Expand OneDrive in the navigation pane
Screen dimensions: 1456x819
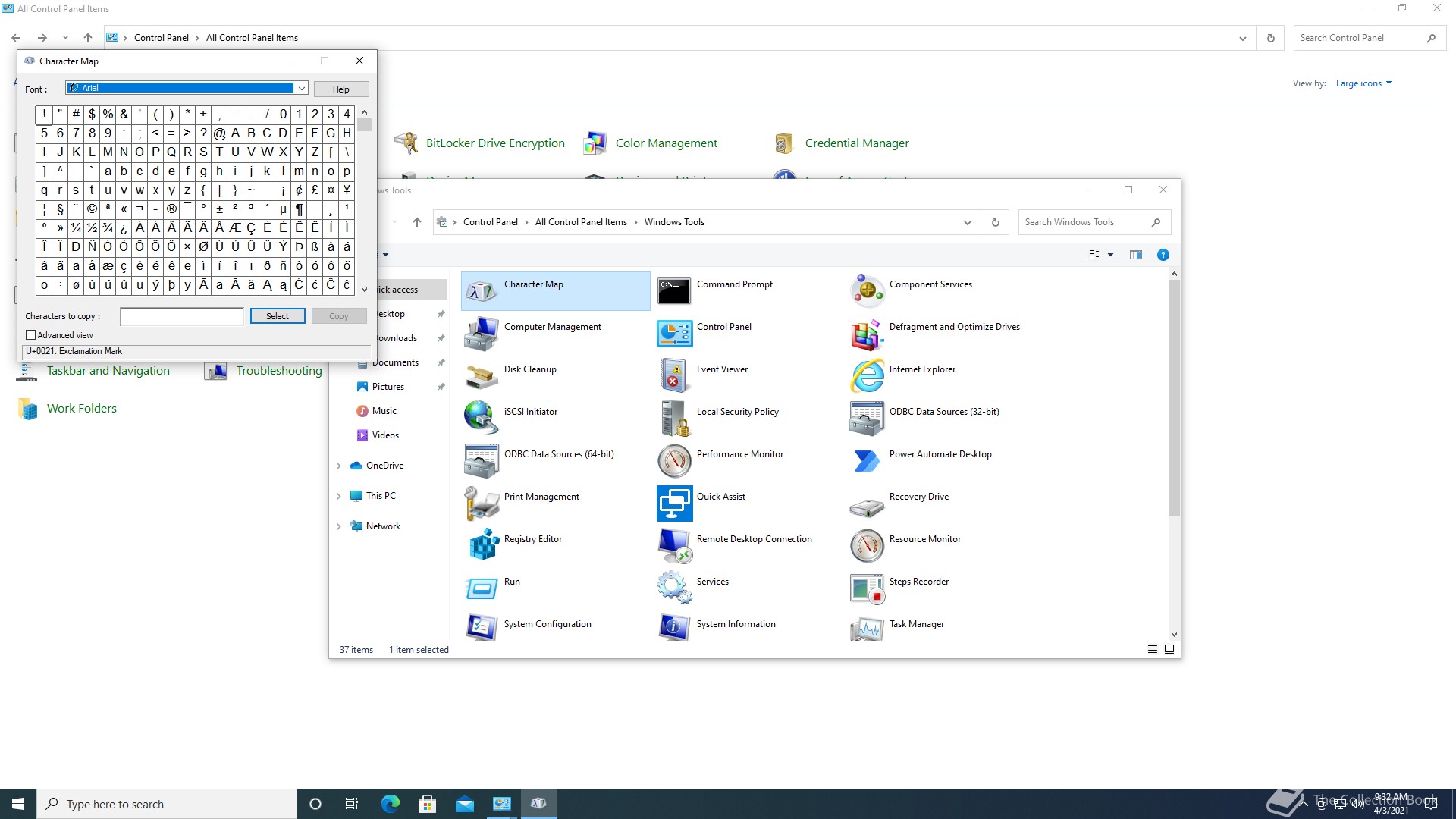click(339, 466)
